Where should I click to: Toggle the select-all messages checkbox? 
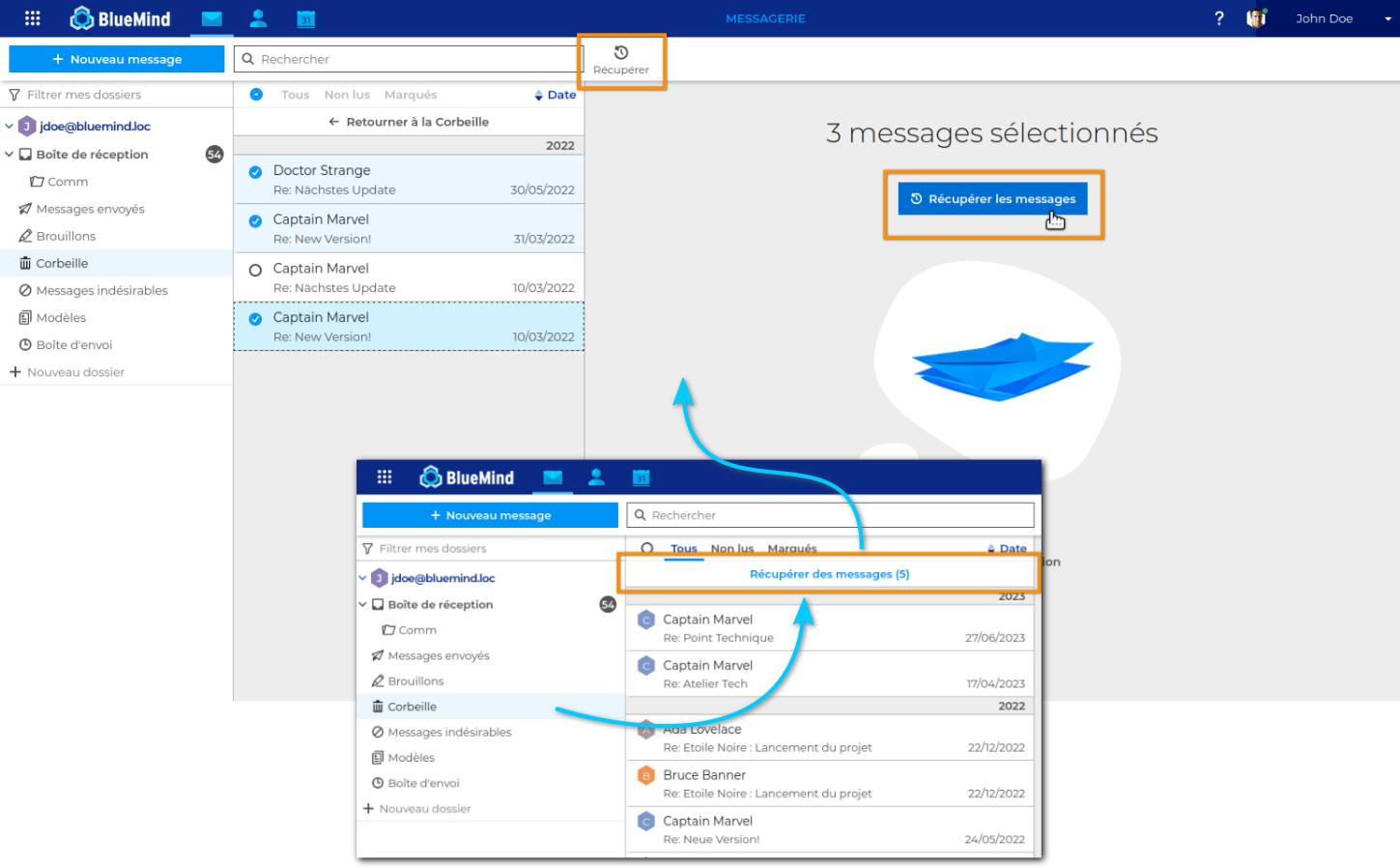point(256,95)
